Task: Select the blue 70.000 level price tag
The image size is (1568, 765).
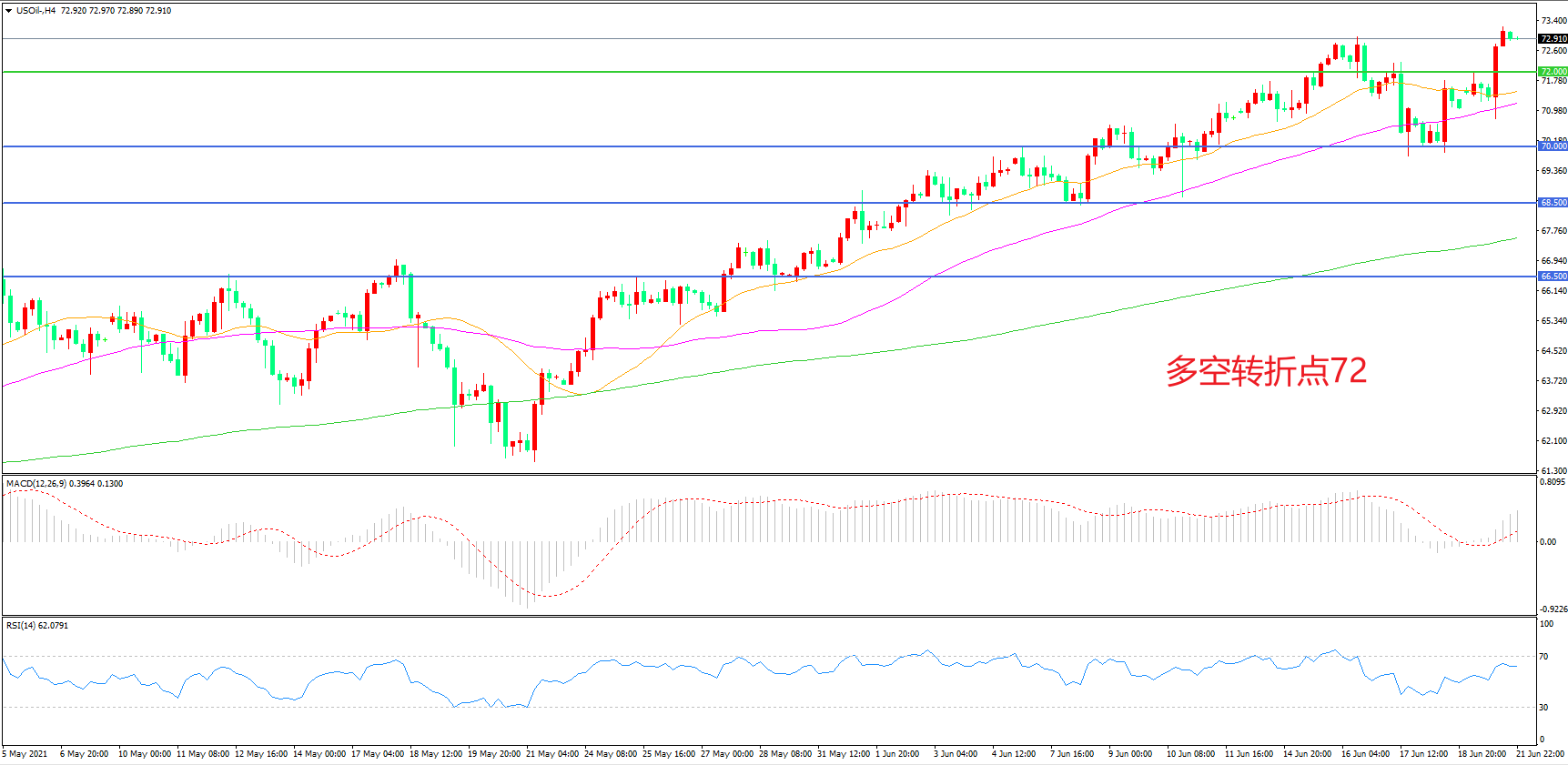Action: pyautogui.click(x=1553, y=146)
